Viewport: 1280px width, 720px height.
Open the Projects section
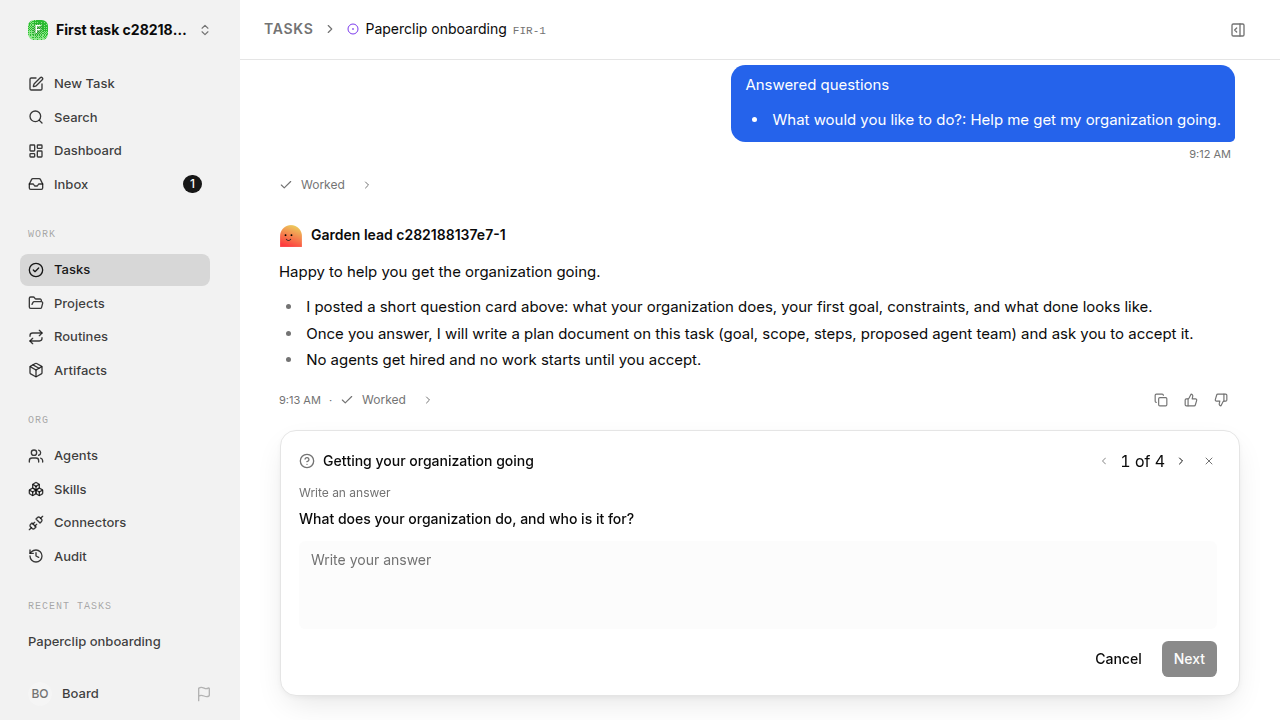pos(115,303)
